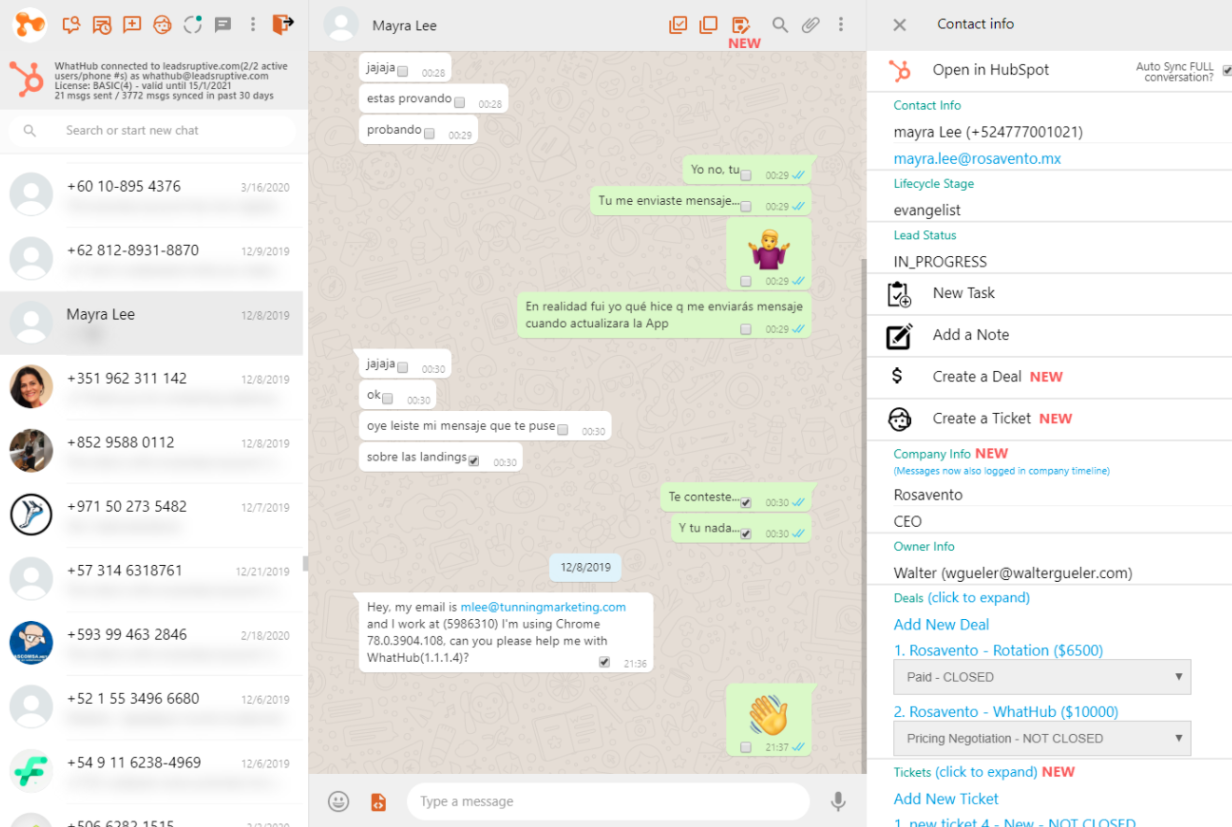Image resolution: width=1232 pixels, height=827 pixels.
Task: Click the WhatHub orange logo avatar
Action: [30, 24]
